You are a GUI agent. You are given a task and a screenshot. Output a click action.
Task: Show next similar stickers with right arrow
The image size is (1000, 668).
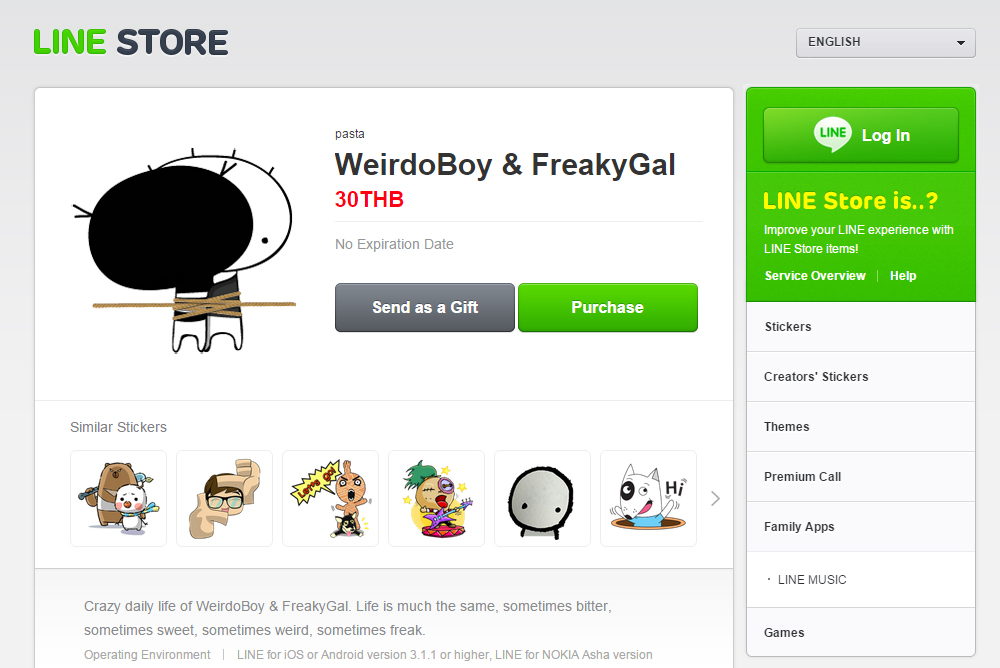(x=716, y=498)
